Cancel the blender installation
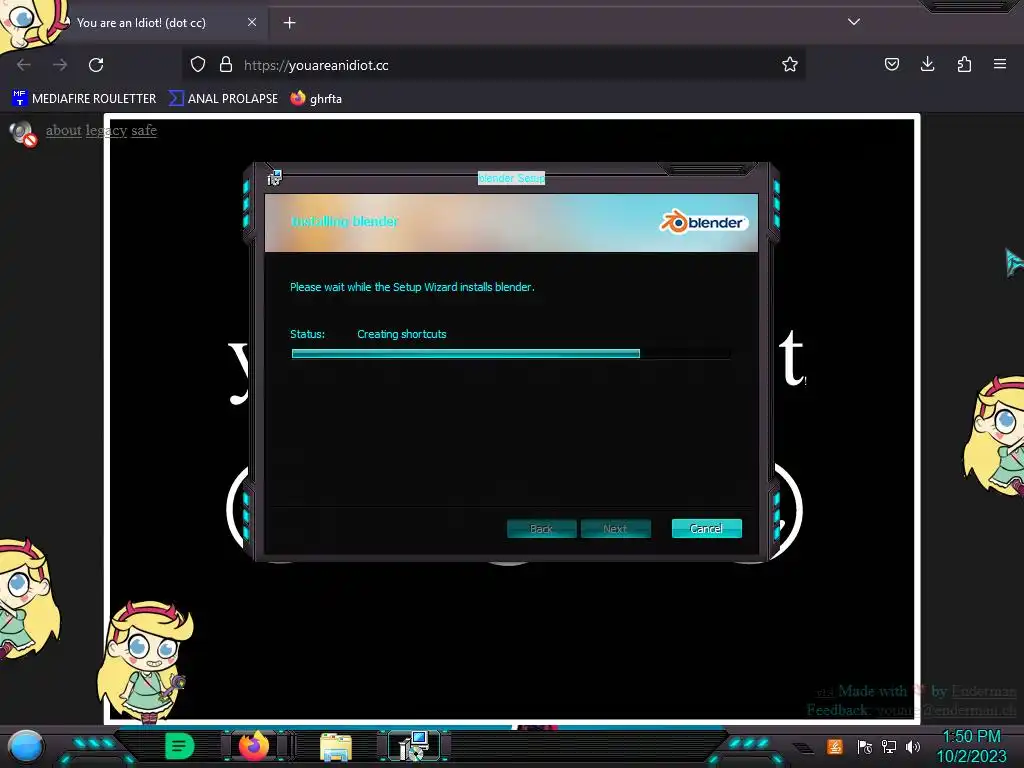 [x=707, y=528]
